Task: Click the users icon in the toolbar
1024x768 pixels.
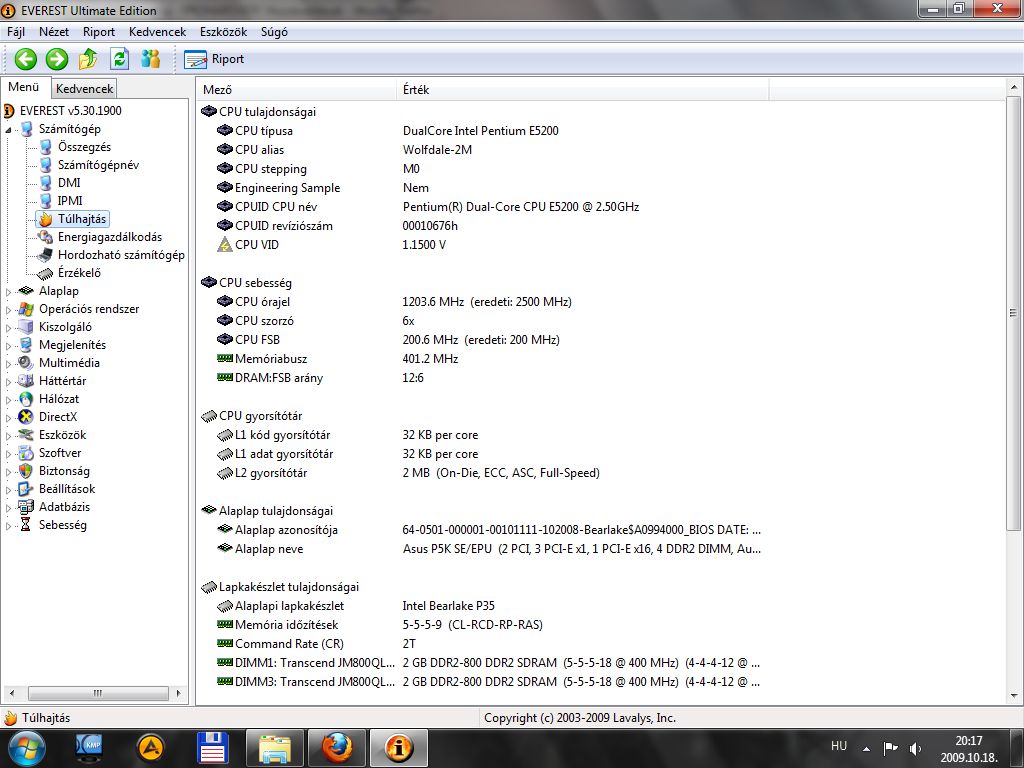Action: coord(151,59)
